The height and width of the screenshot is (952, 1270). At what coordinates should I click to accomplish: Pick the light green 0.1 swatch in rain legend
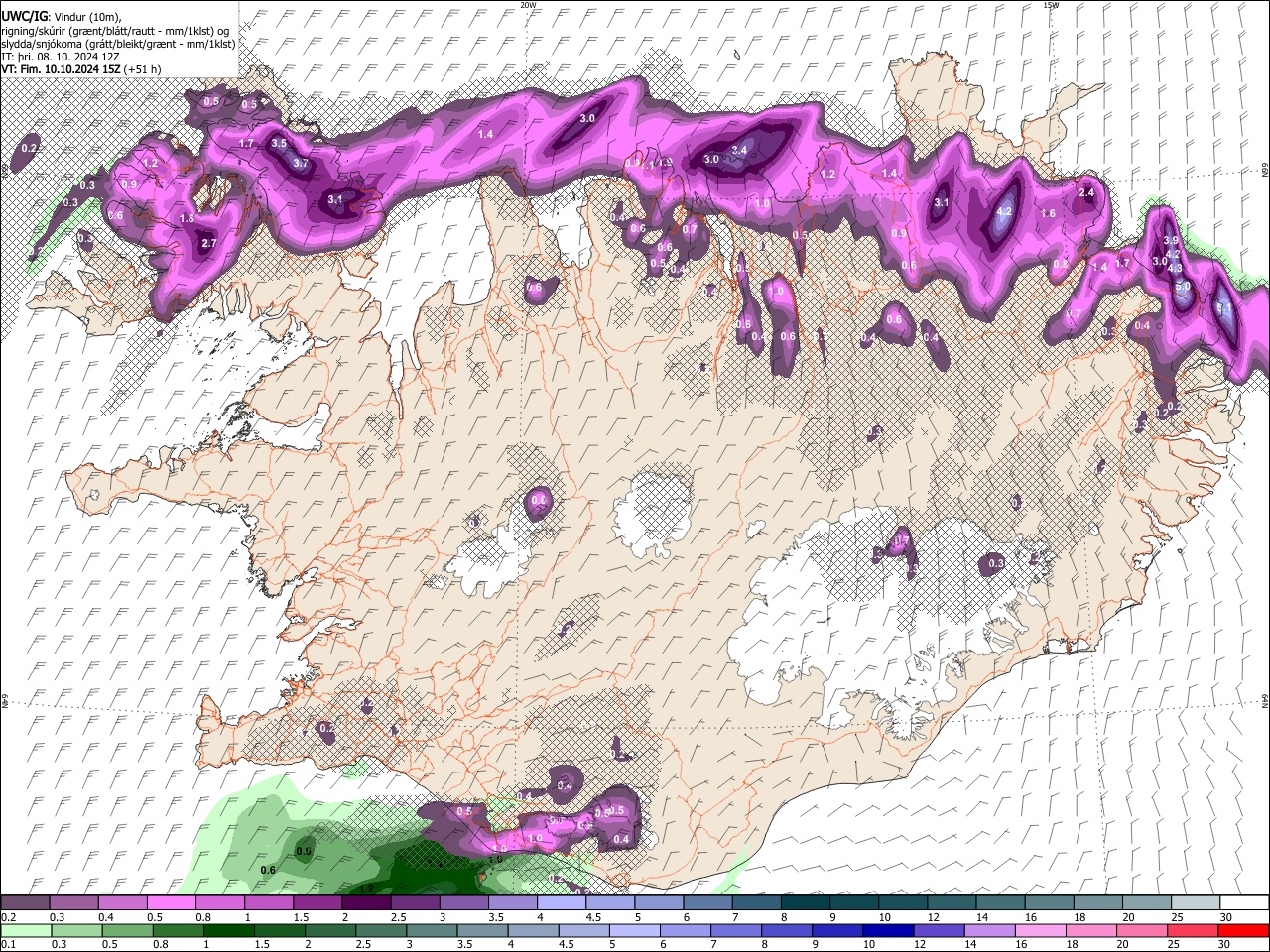[x=26, y=930]
